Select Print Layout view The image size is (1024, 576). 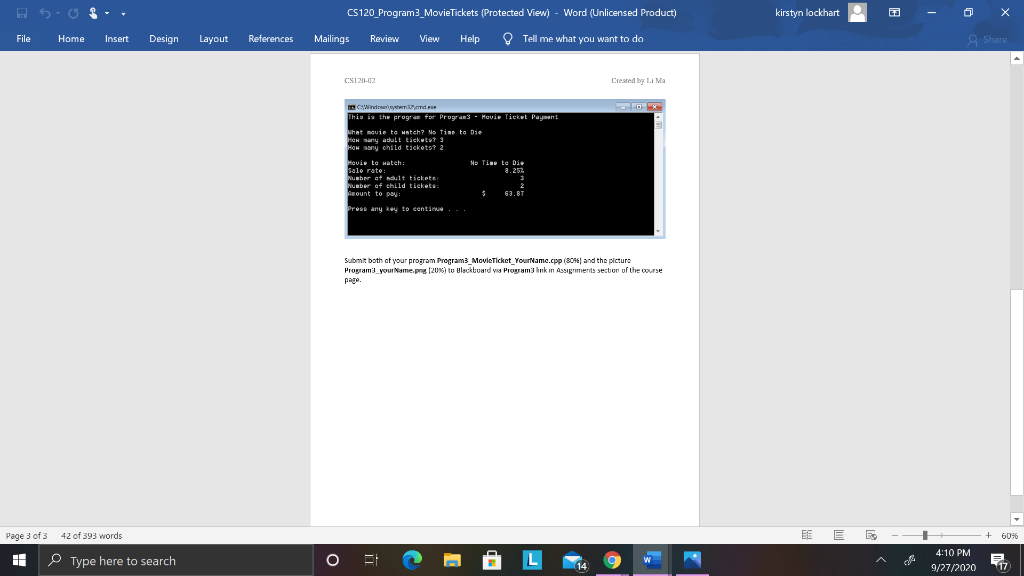tap(839, 535)
